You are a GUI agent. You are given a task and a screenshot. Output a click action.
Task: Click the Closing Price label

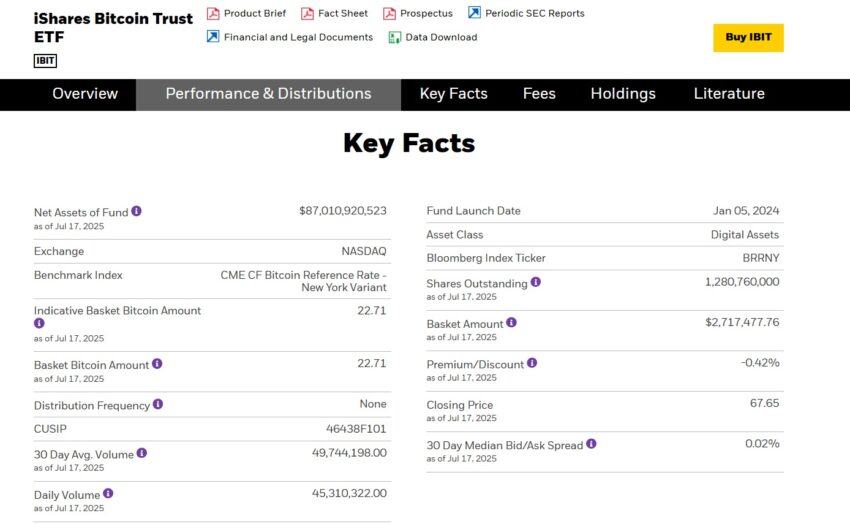coord(460,405)
